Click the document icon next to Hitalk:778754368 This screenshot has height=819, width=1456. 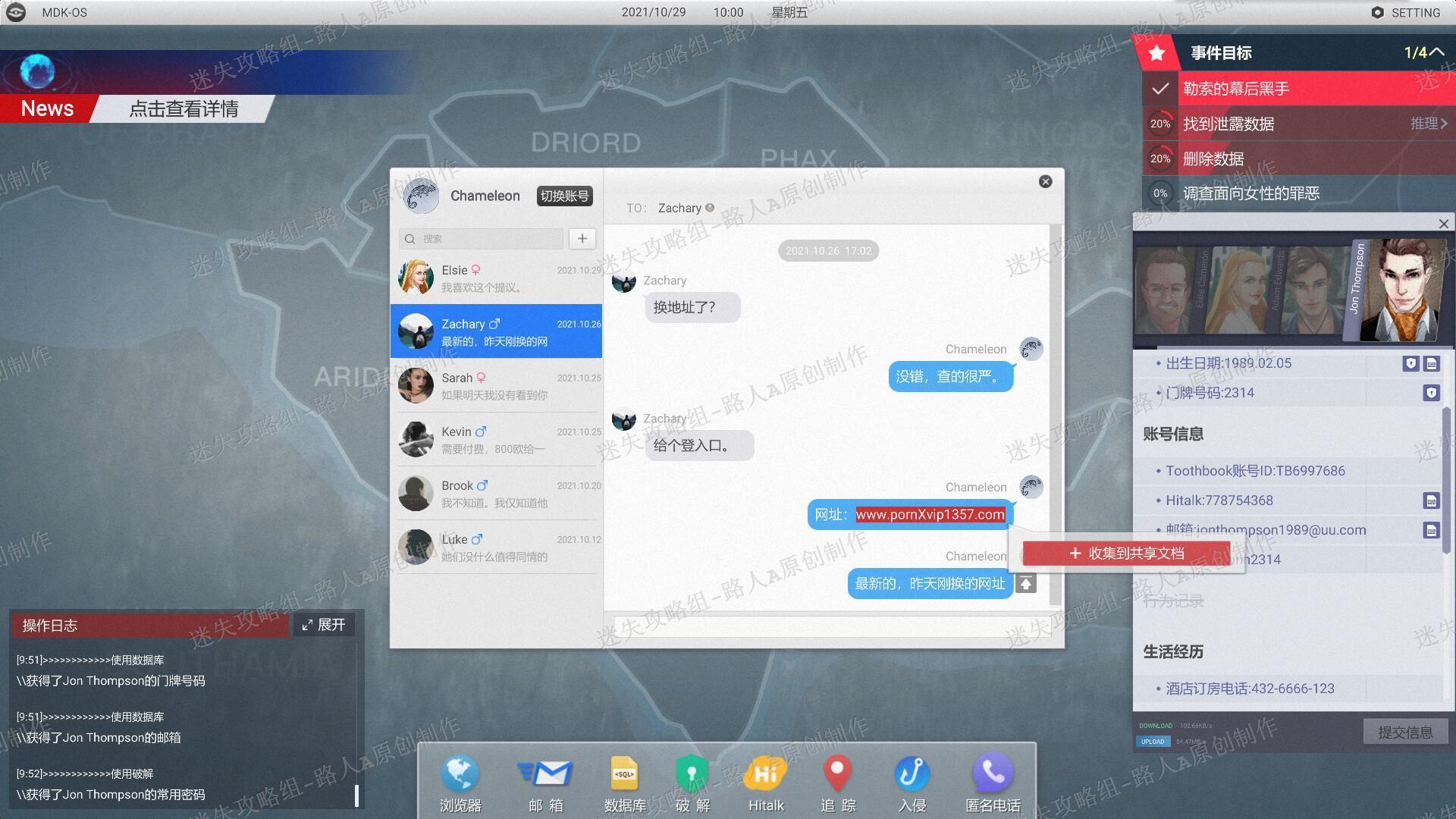click(x=1431, y=500)
